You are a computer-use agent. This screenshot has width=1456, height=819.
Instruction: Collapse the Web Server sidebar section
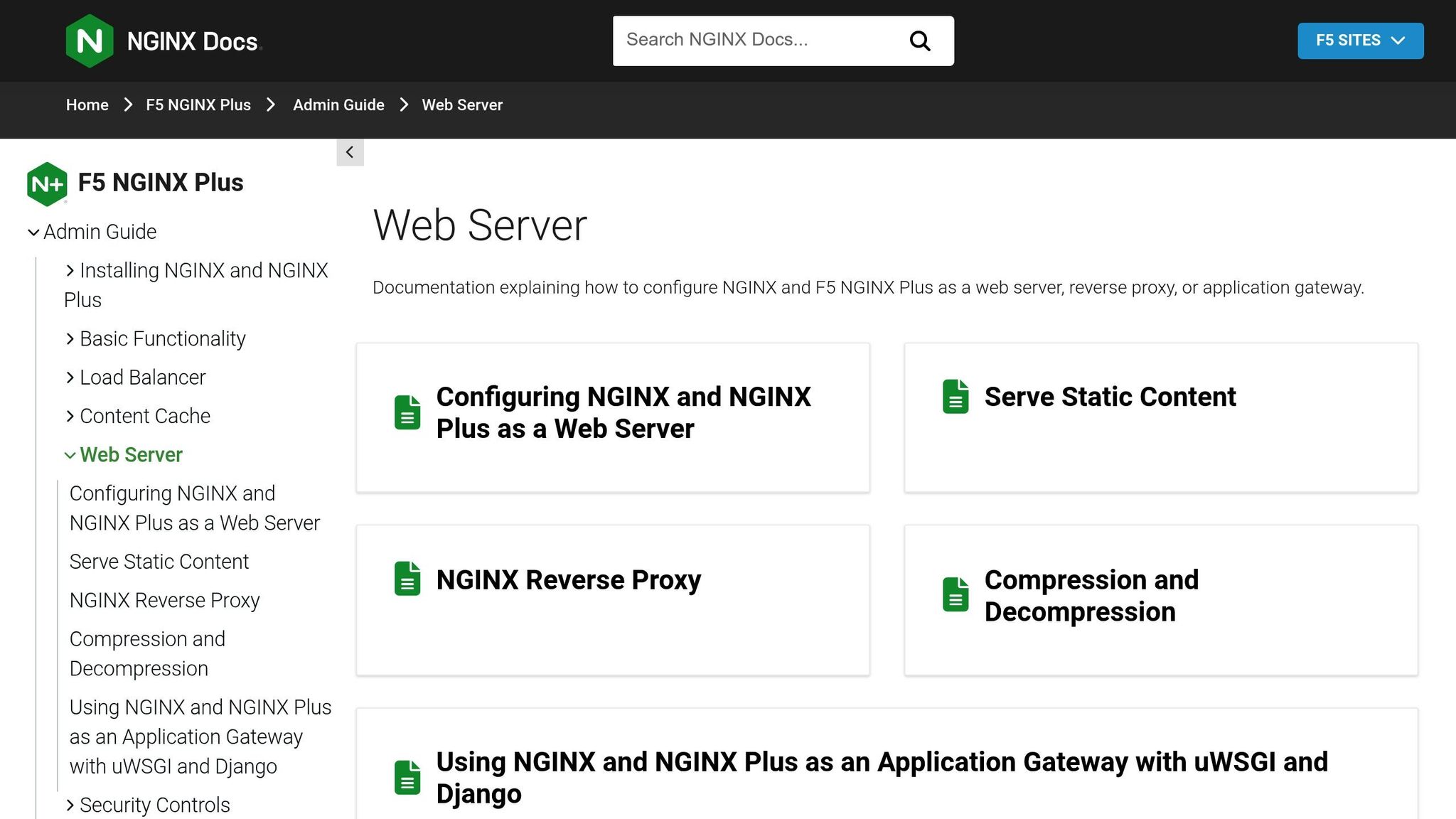click(x=70, y=456)
